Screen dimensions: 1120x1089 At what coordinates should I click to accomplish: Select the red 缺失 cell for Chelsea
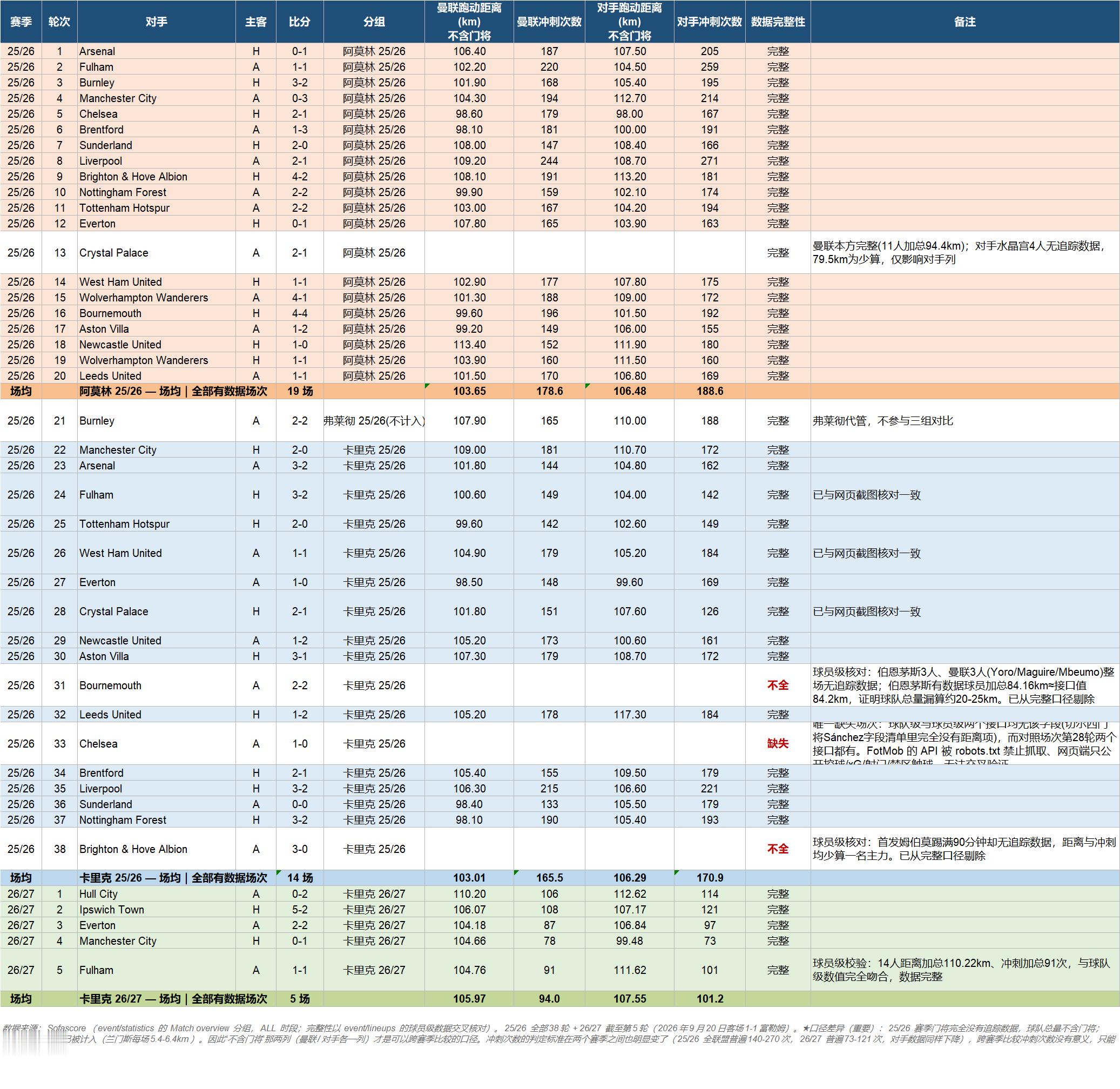pos(778,743)
